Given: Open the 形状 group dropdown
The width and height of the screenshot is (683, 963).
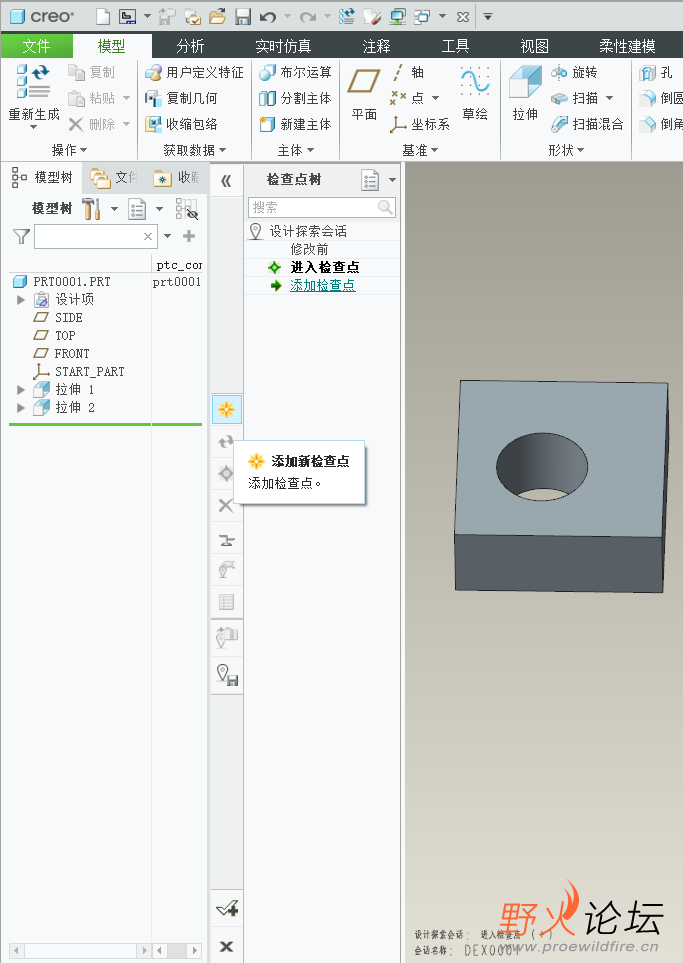Looking at the screenshot, I should tap(566, 150).
